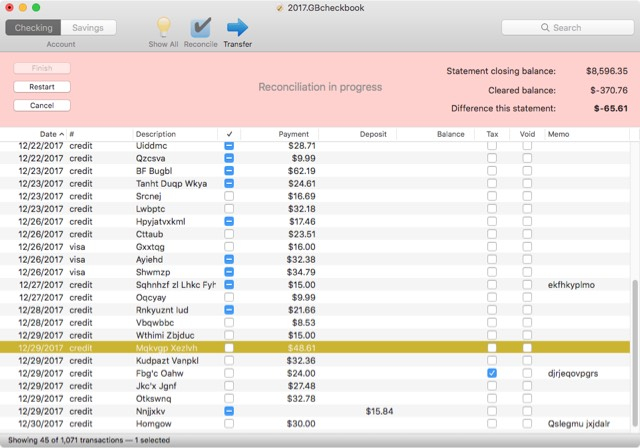Image resolution: width=640 pixels, height=448 pixels.
Task: Switch to the Savings account tab
Action: coord(88,28)
